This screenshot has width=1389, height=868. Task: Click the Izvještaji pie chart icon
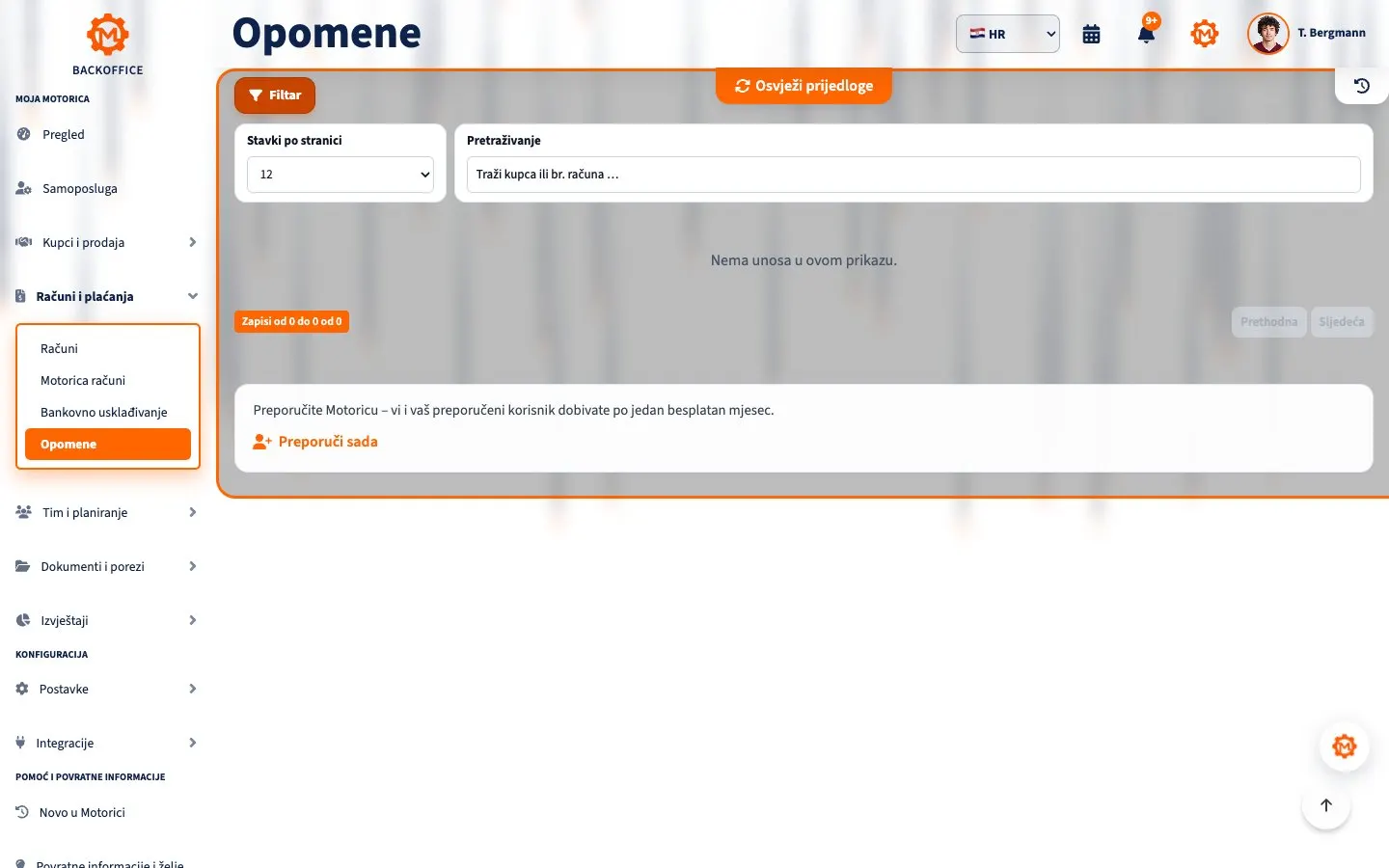[23, 620]
